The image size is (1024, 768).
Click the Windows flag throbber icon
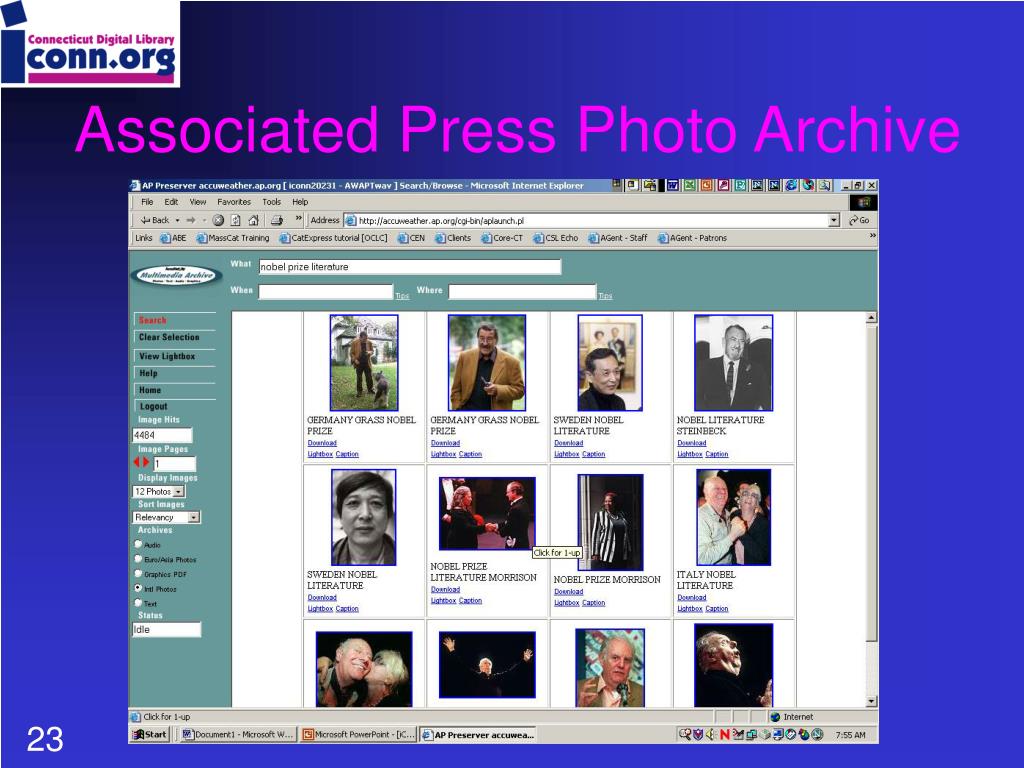tap(863, 202)
